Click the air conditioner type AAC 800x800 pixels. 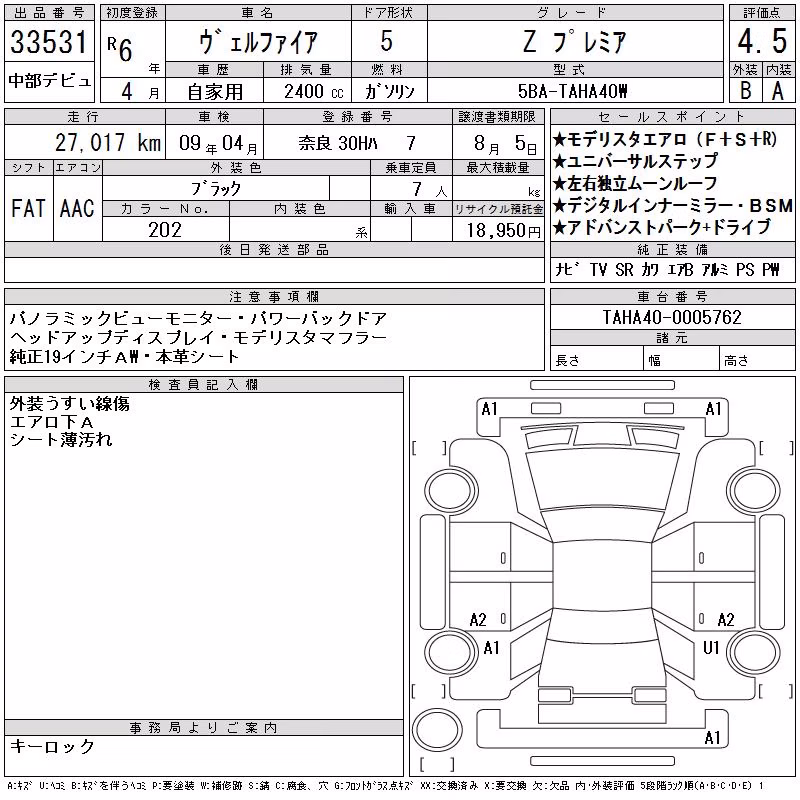tap(77, 208)
